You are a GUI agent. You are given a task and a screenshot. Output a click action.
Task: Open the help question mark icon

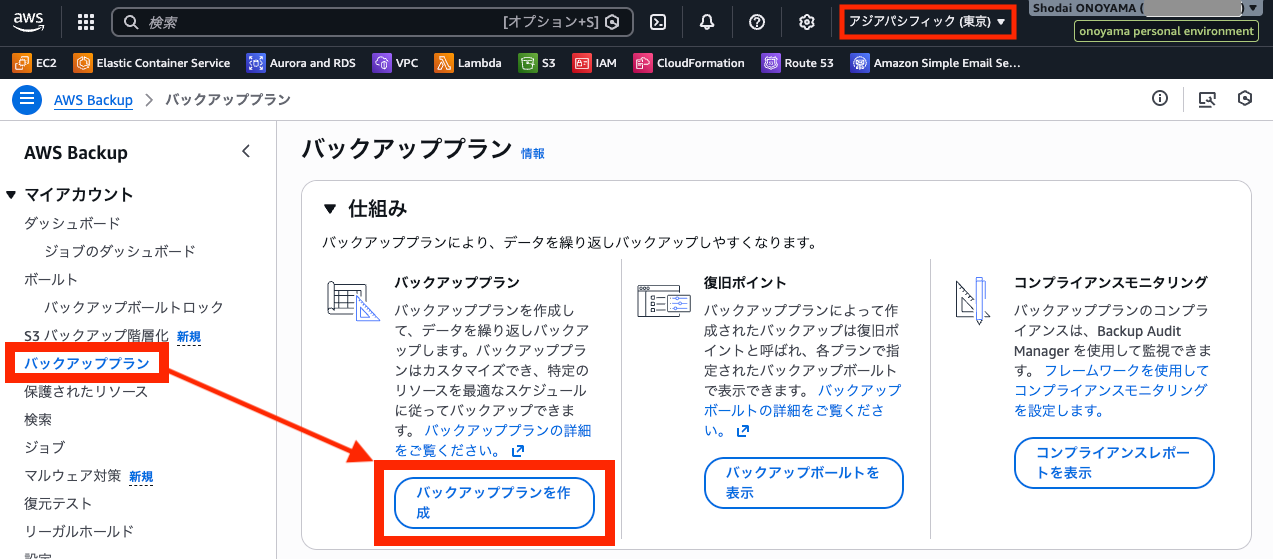(757, 22)
